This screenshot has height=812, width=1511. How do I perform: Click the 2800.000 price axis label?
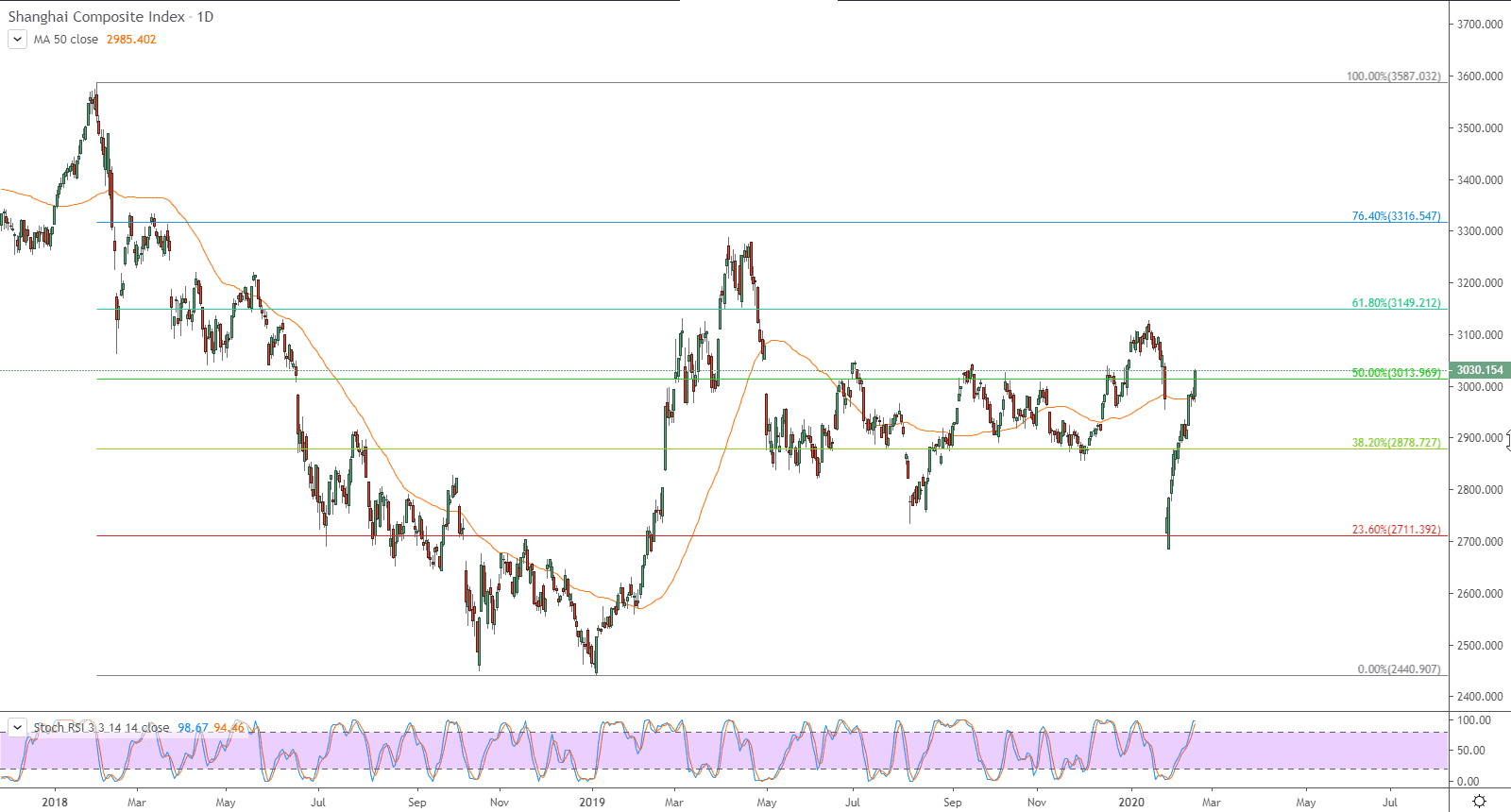1480,490
